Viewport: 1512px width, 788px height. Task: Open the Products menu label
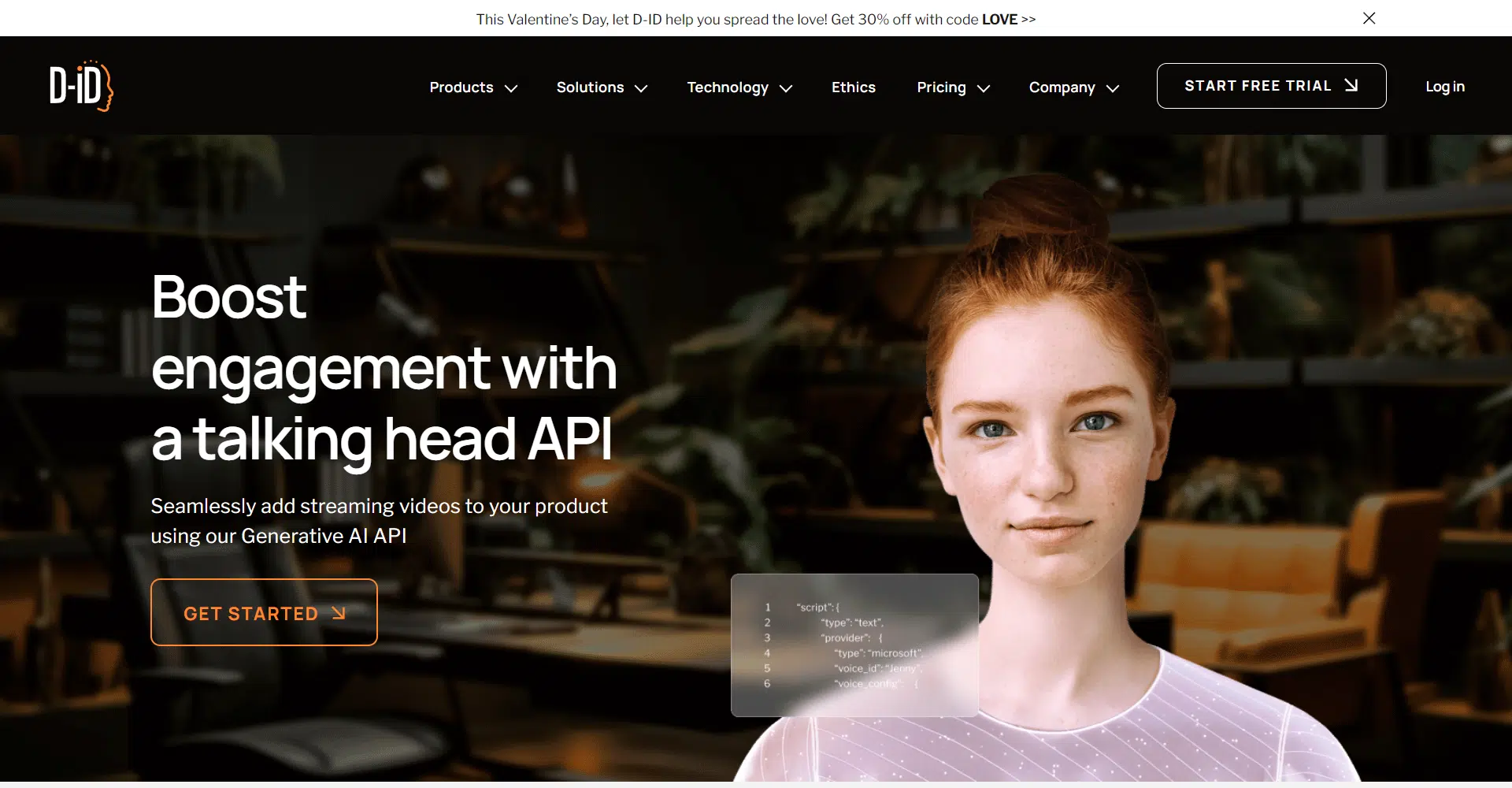click(x=461, y=87)
